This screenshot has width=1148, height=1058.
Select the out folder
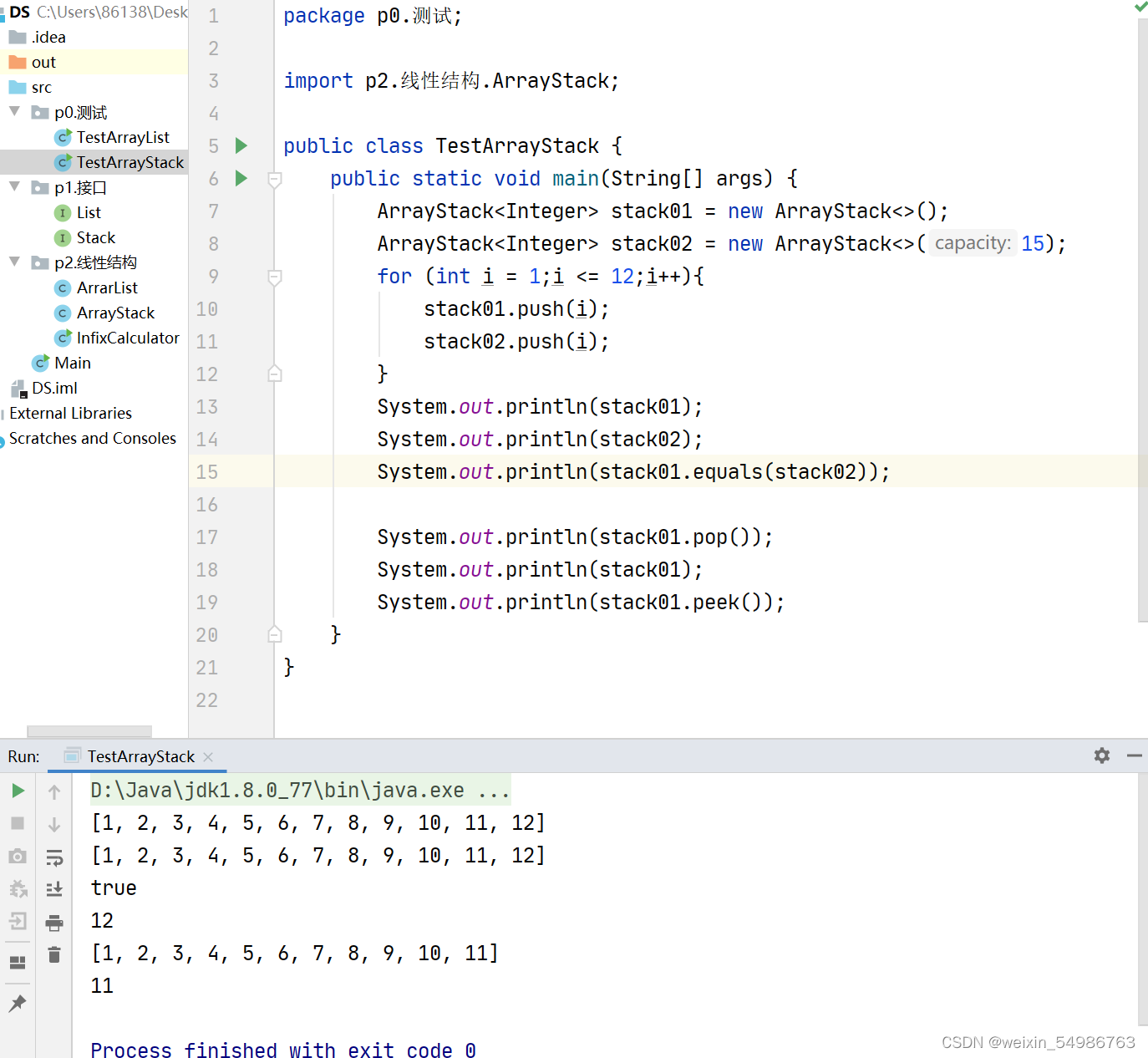[43, 62]
